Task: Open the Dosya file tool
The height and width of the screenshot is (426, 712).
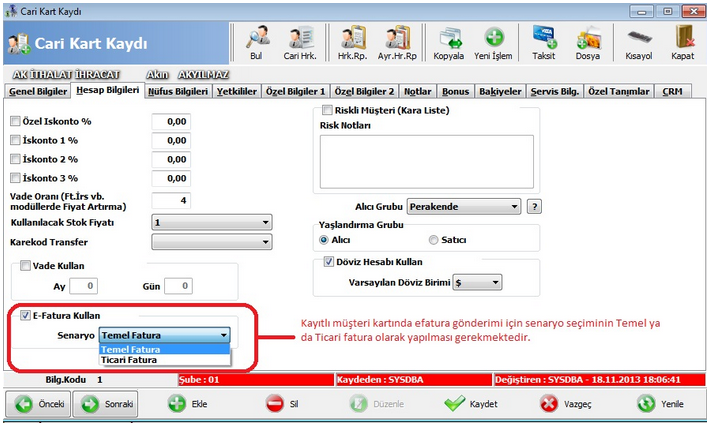Action: coord(588,43)
